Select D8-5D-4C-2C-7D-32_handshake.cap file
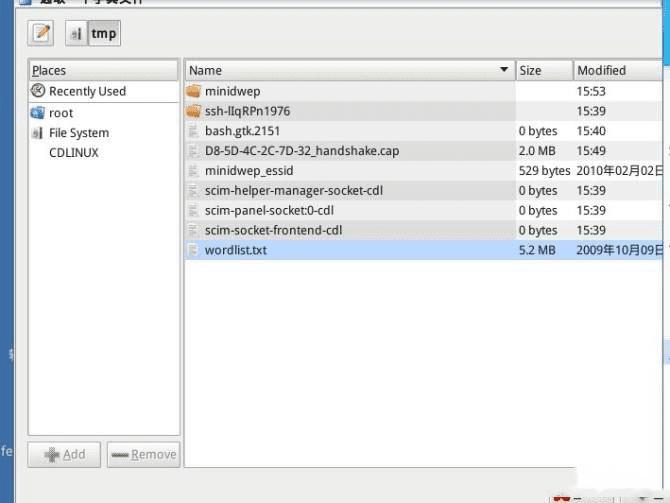 (x=302, y=151)
